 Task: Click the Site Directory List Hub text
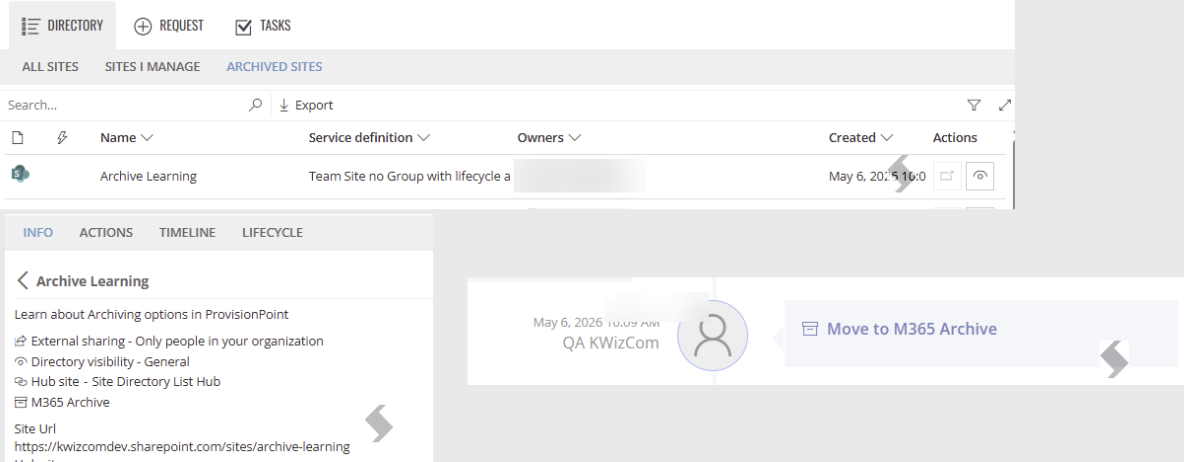pos(156,382)
